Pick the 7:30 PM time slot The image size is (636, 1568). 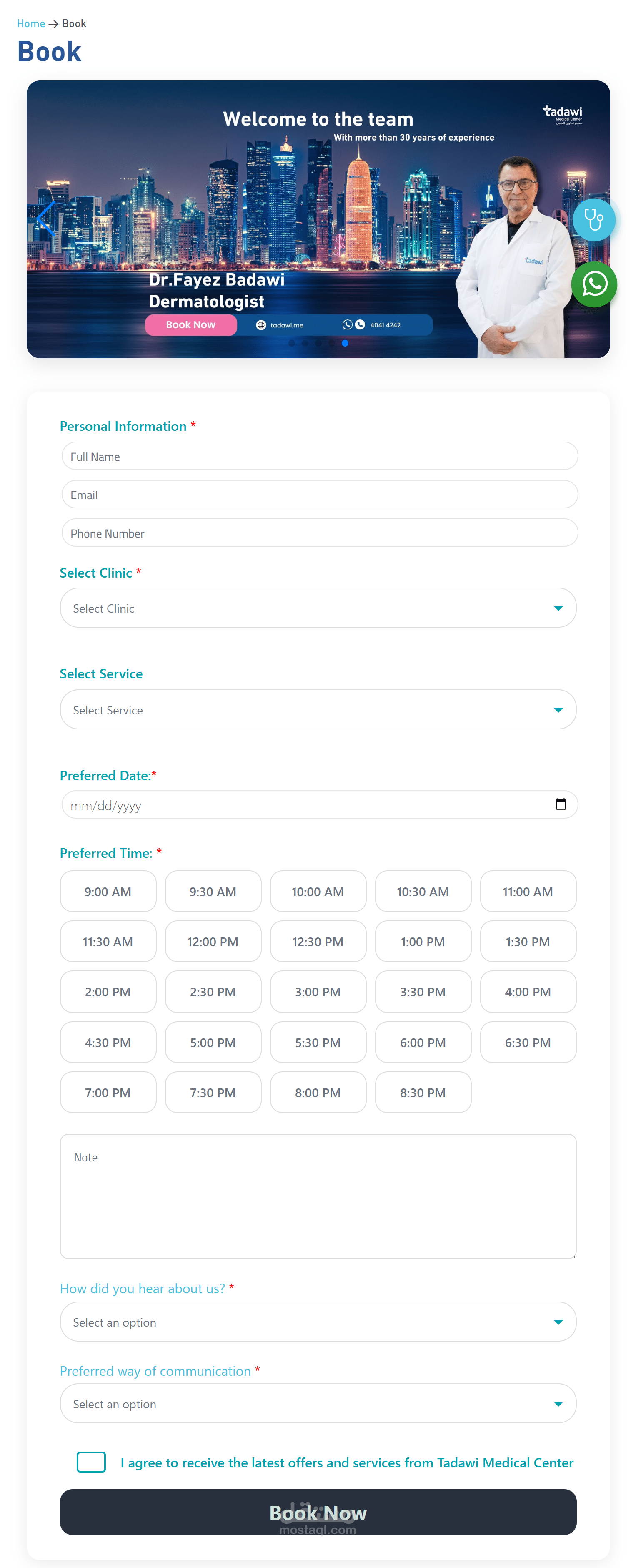213,1092
